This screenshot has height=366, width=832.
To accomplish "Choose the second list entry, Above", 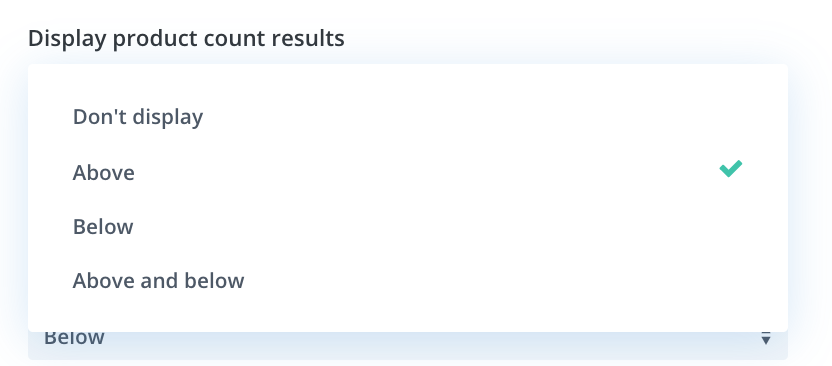I will [x=408, y=172].
